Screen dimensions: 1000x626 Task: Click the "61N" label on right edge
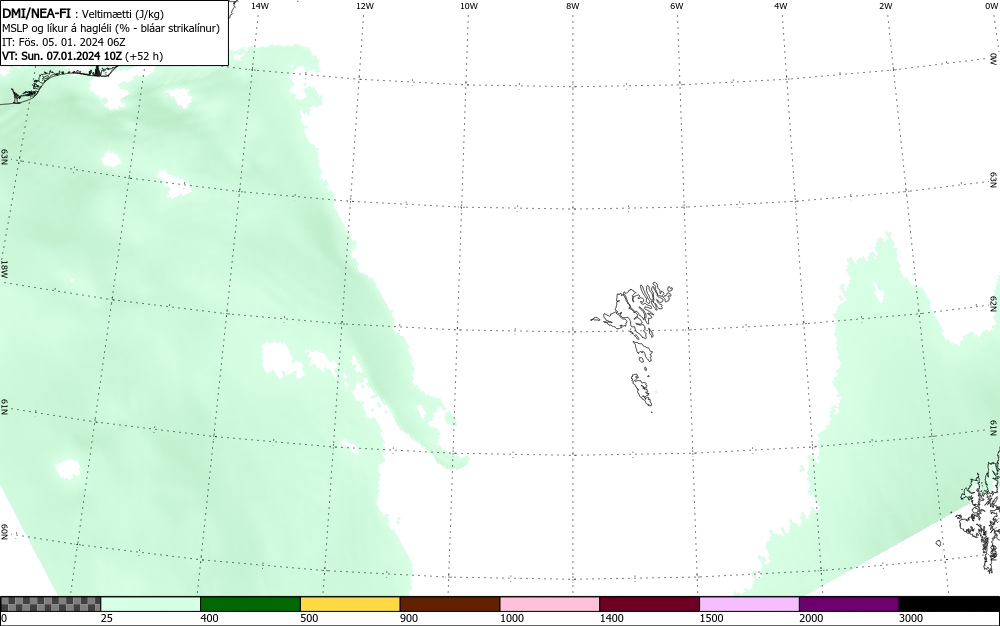[x=994, y=428]
